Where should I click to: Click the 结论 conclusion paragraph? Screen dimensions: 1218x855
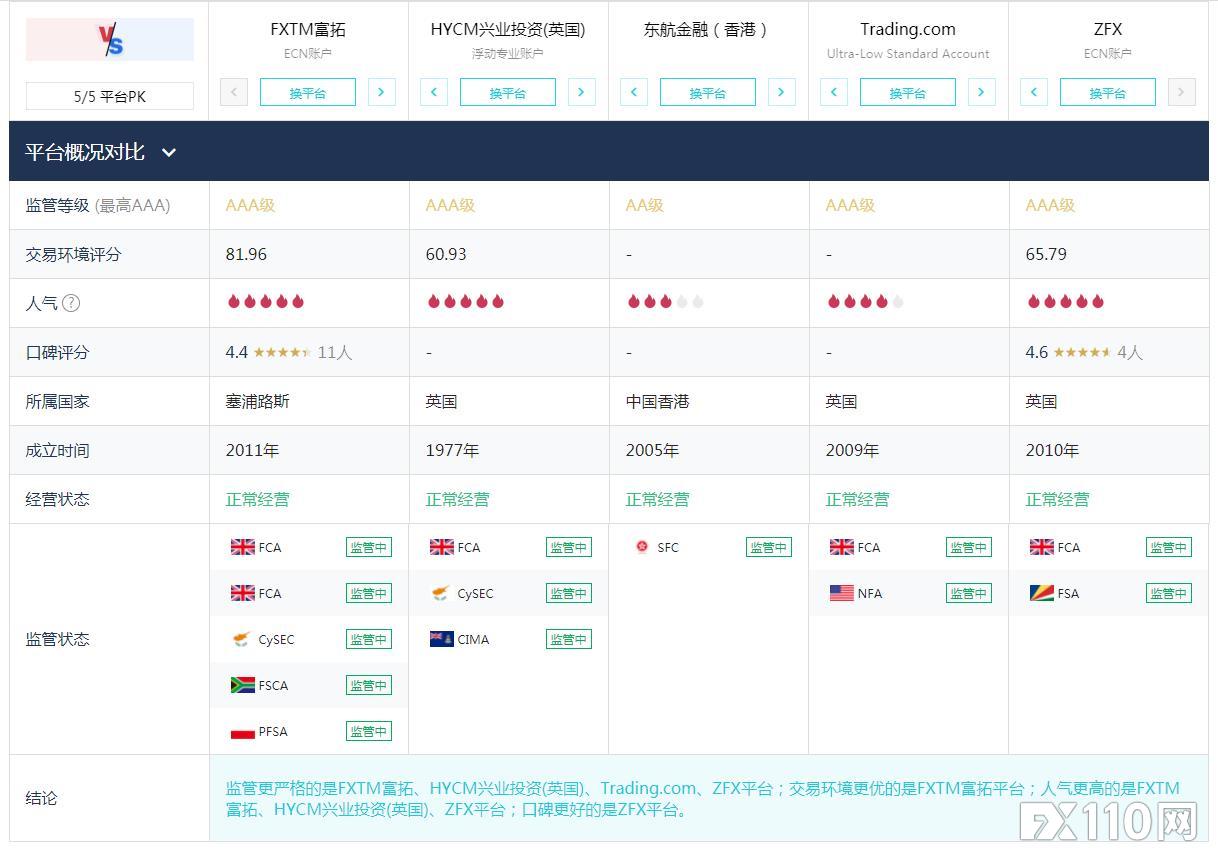pyautogui.click(x=703, y=799)
